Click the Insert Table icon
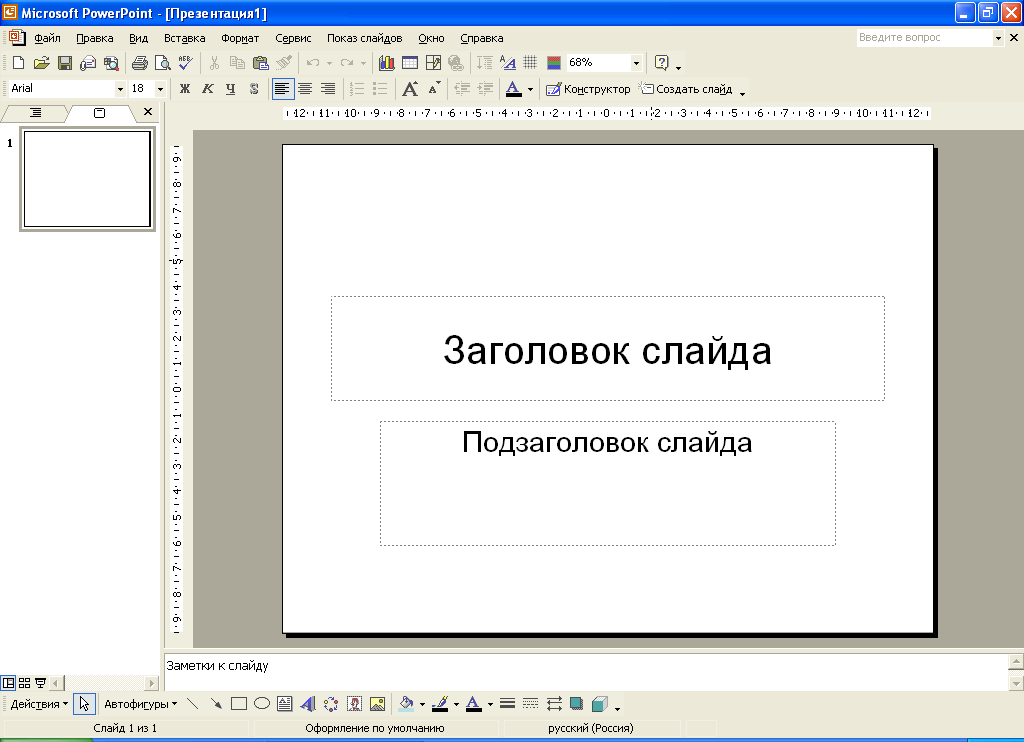This screenshot has width=1024, height=742. (409, 63)
